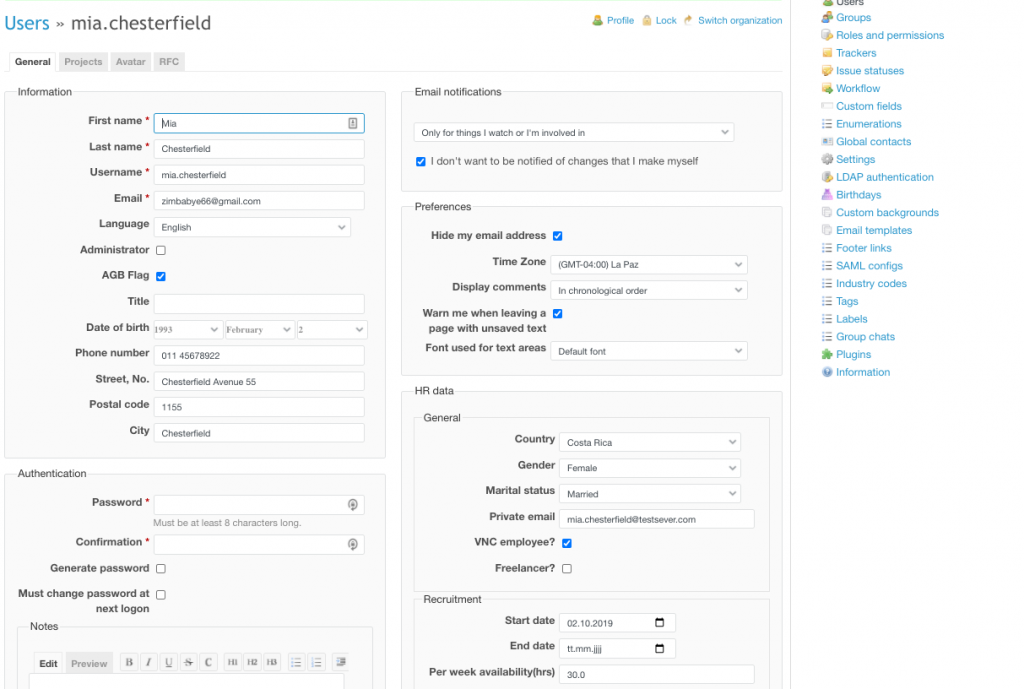The width and height of the screenshot is (1024, 689).
Task: Click the Settings gear icon in sidebar
Action: [x=827, y=159]
